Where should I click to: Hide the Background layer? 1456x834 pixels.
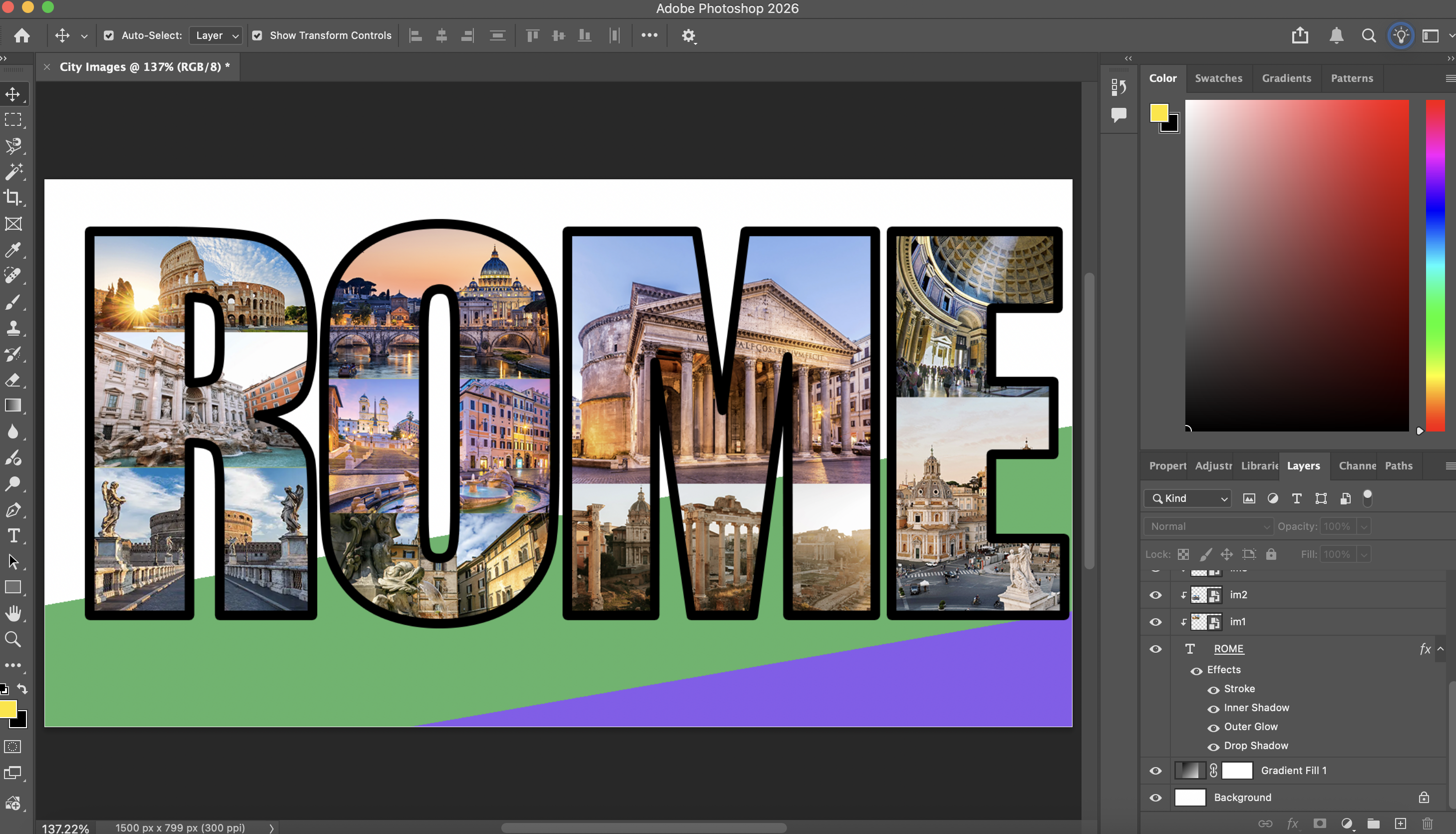1155,798
